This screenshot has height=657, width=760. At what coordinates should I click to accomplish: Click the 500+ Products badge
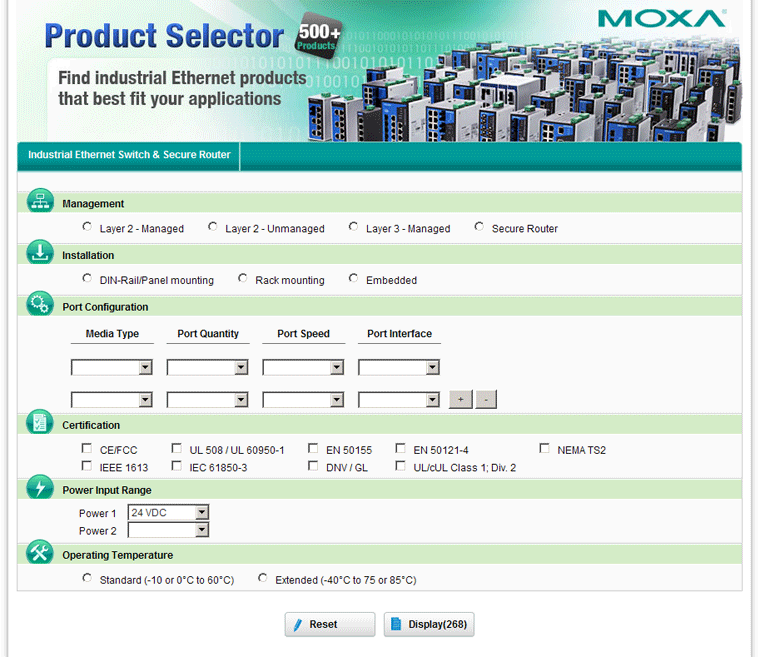(x=320, y=37)
